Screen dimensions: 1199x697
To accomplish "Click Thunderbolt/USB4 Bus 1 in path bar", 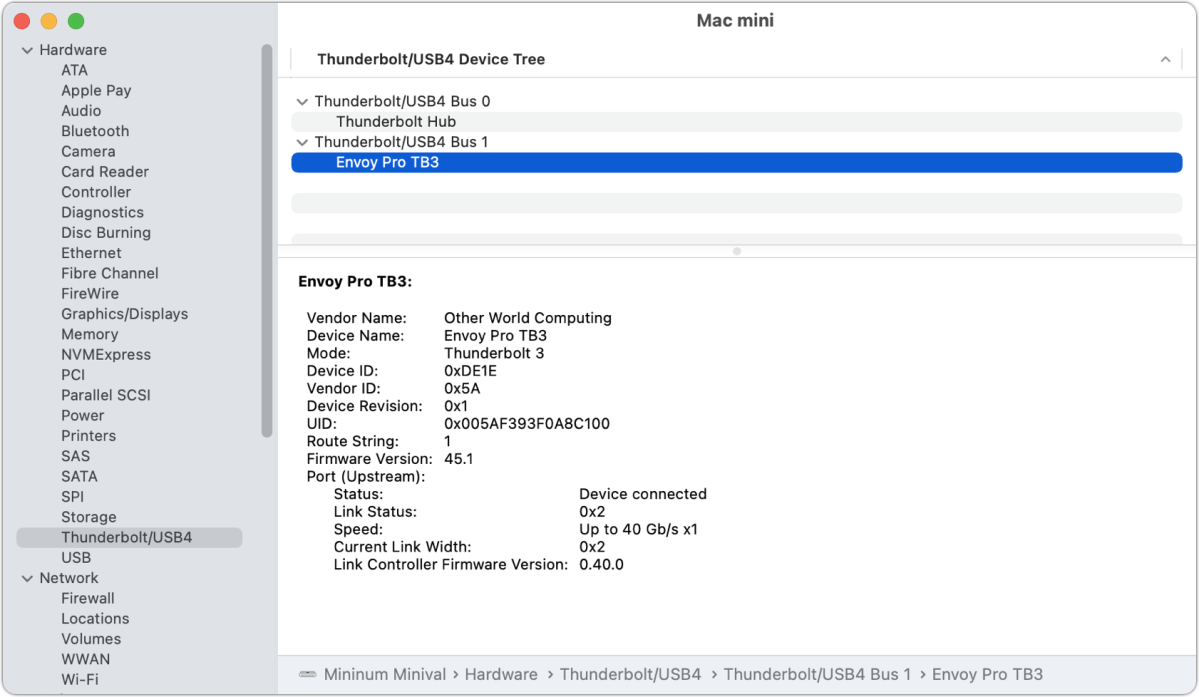I will tap(817, 674).
